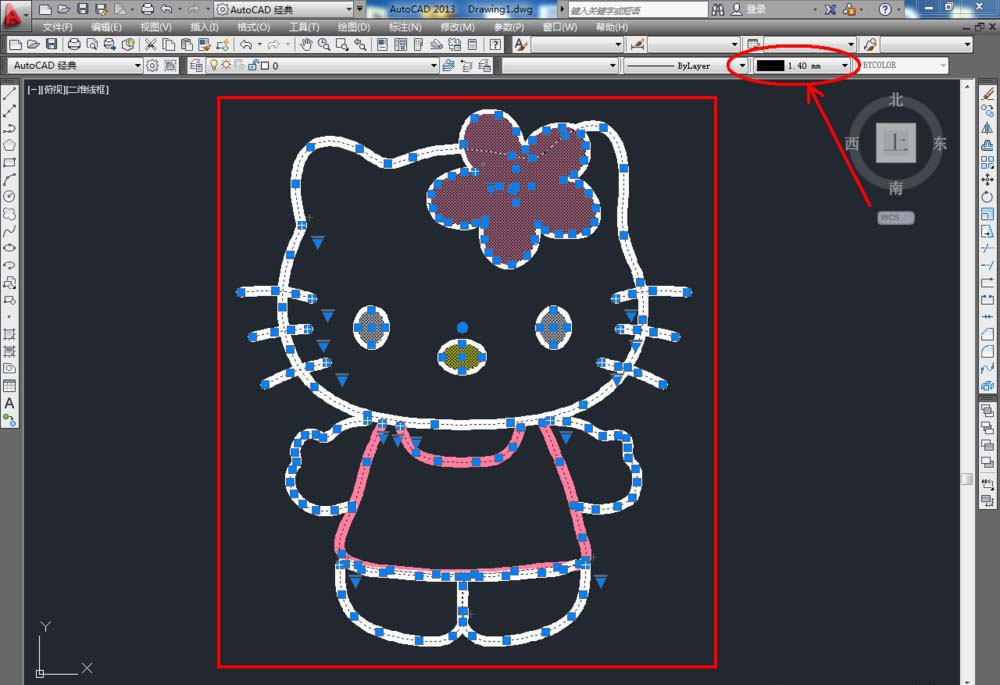Image resolution: width=1000 pixels, height=685 pixels.
Task: Click the binoculars search icon
Action: [x=717, y=10]
